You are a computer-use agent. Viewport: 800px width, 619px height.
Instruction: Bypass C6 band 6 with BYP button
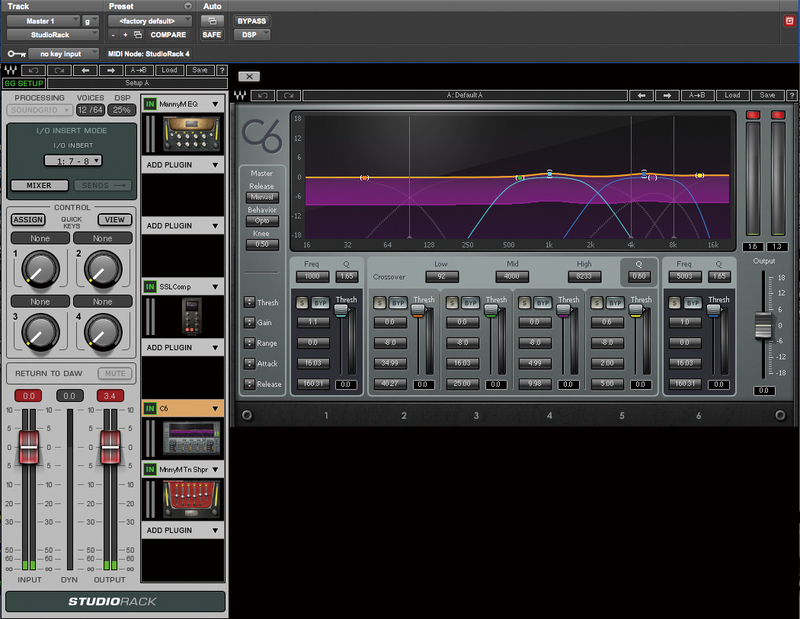pyautogui.click(x=692, y=303)
